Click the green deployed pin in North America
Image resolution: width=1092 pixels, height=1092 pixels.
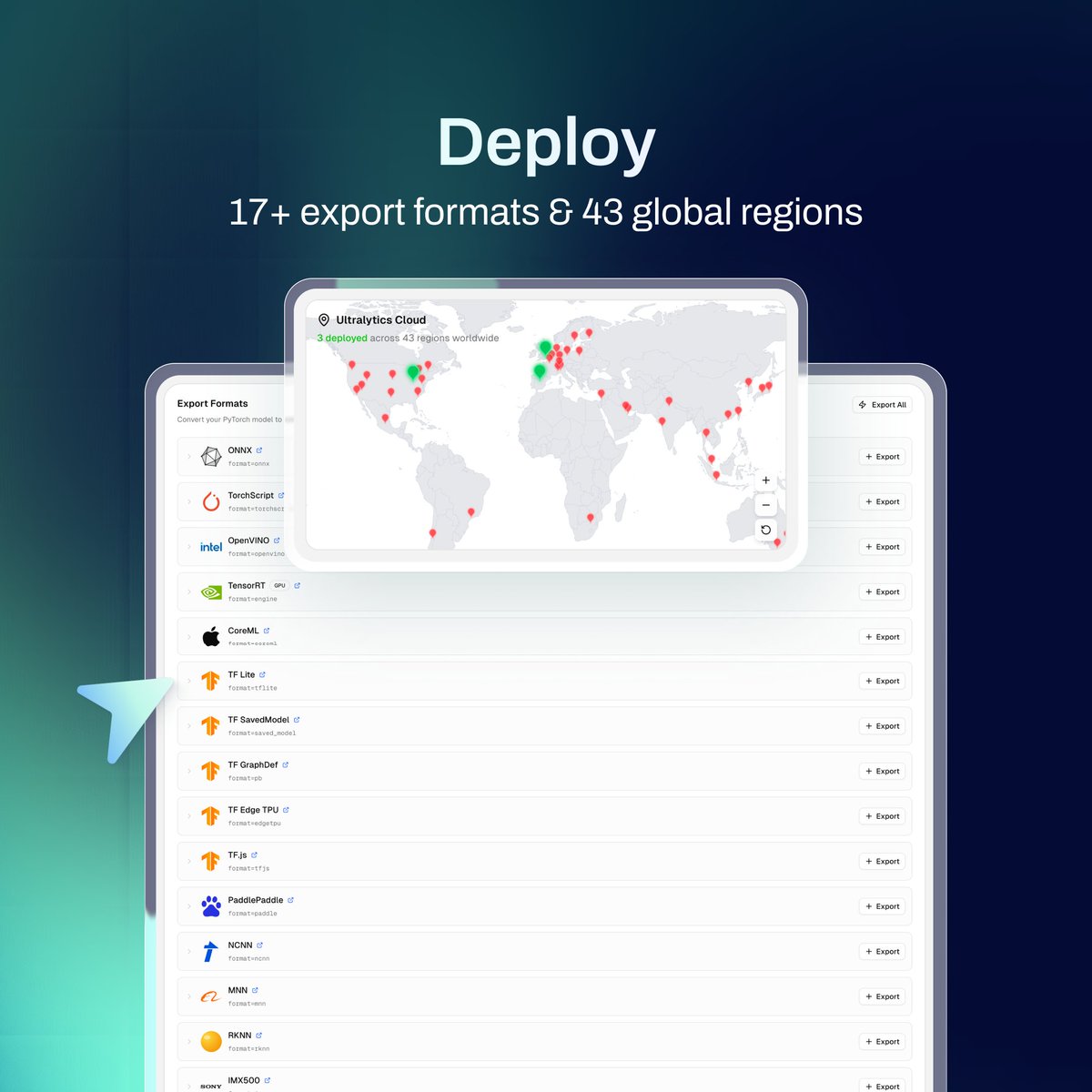click(x=412, y=372)
